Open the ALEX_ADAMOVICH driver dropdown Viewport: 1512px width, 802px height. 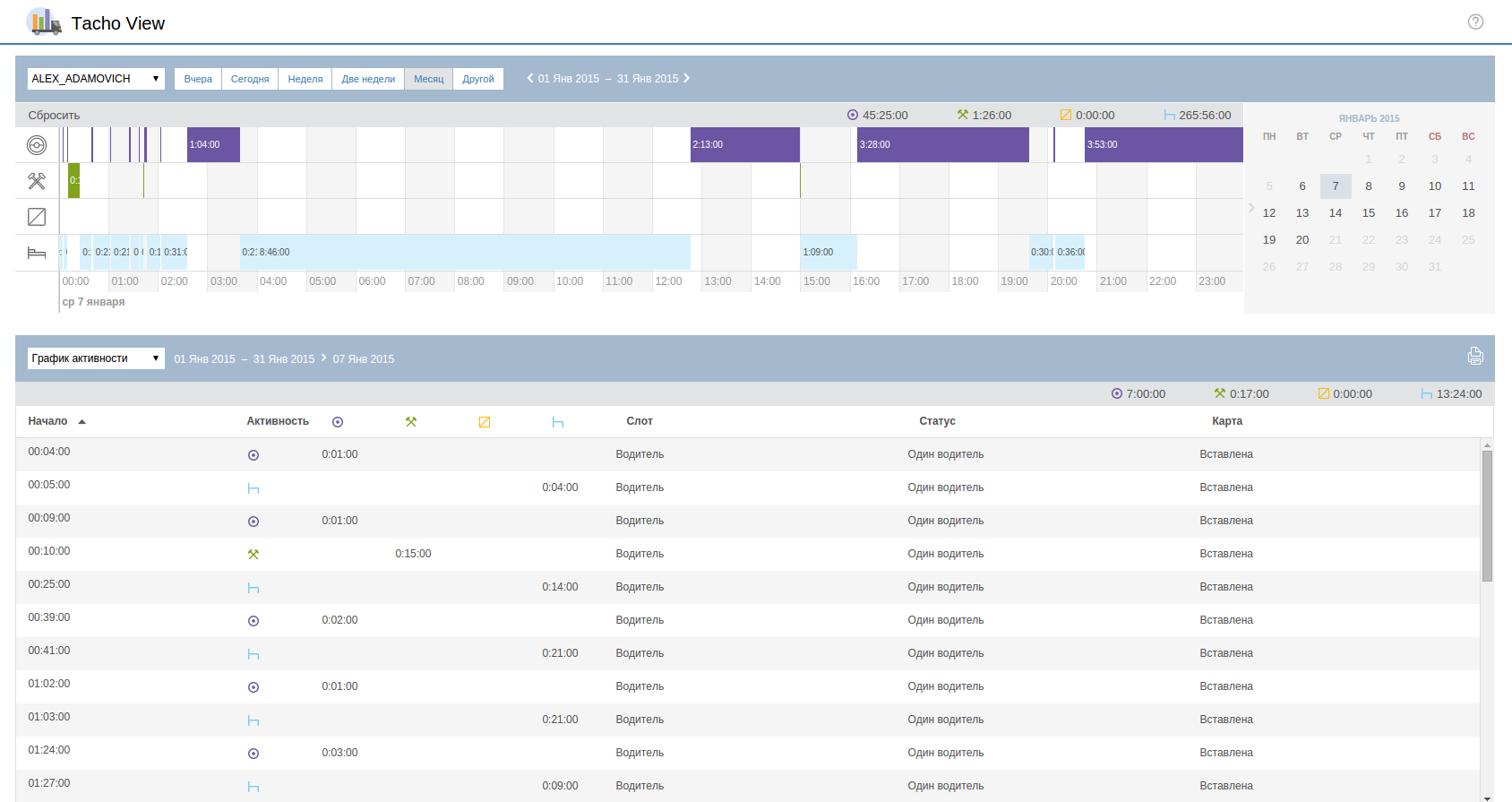tap(96, 79)
